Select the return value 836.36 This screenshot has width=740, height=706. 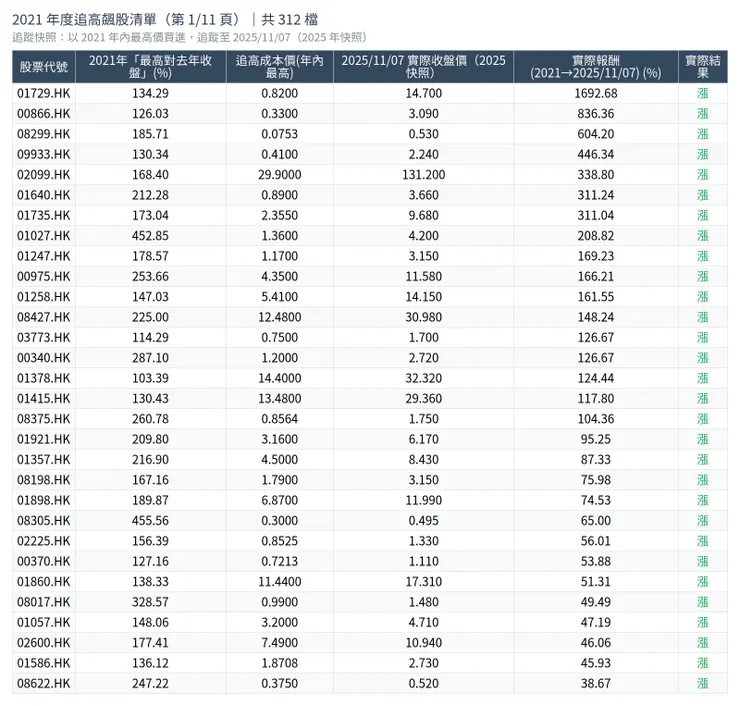tap(596, 113)
